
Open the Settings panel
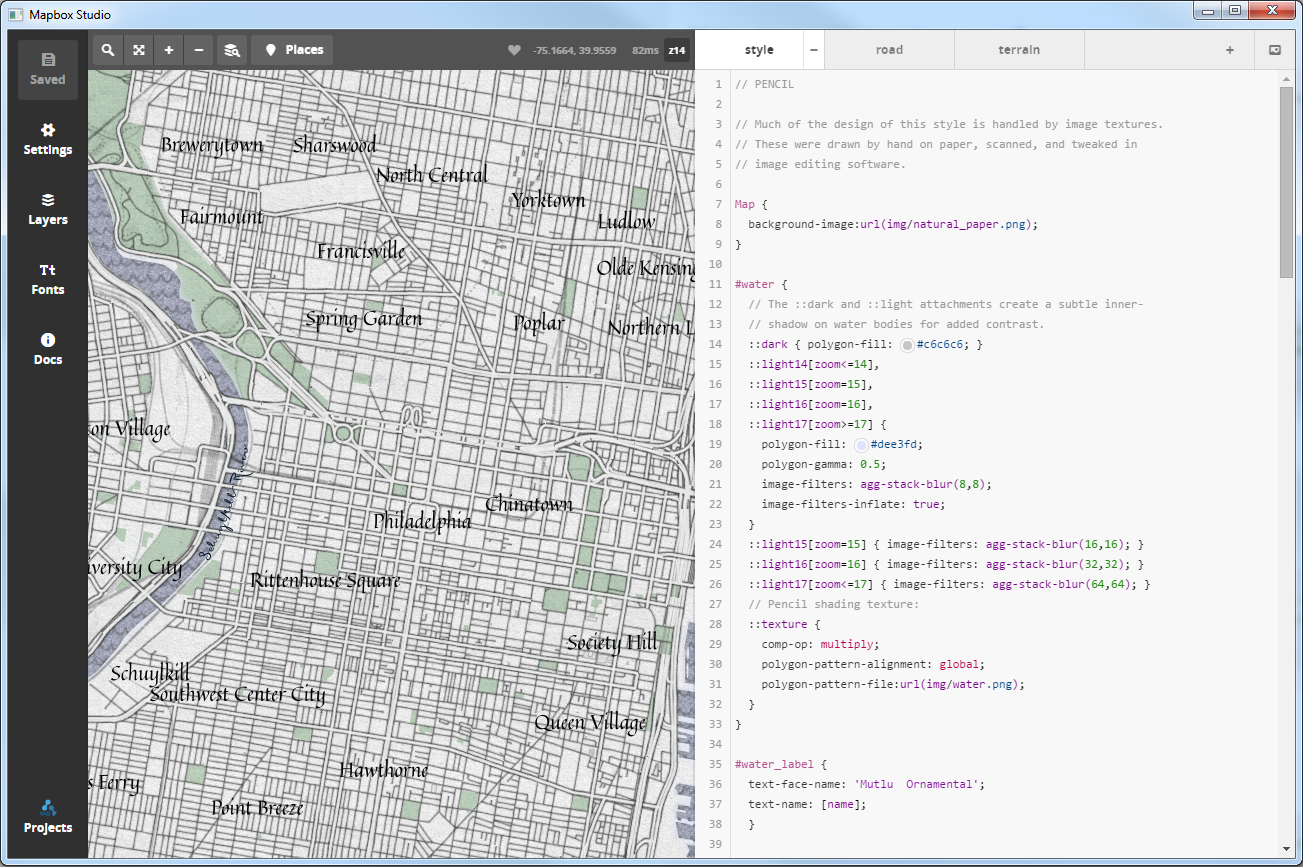click(x=48, y=140)
